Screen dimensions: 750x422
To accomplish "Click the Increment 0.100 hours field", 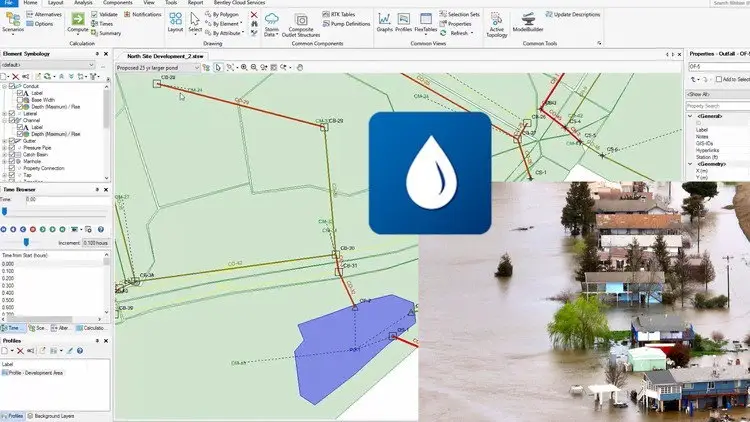I will tap(96, 243).
